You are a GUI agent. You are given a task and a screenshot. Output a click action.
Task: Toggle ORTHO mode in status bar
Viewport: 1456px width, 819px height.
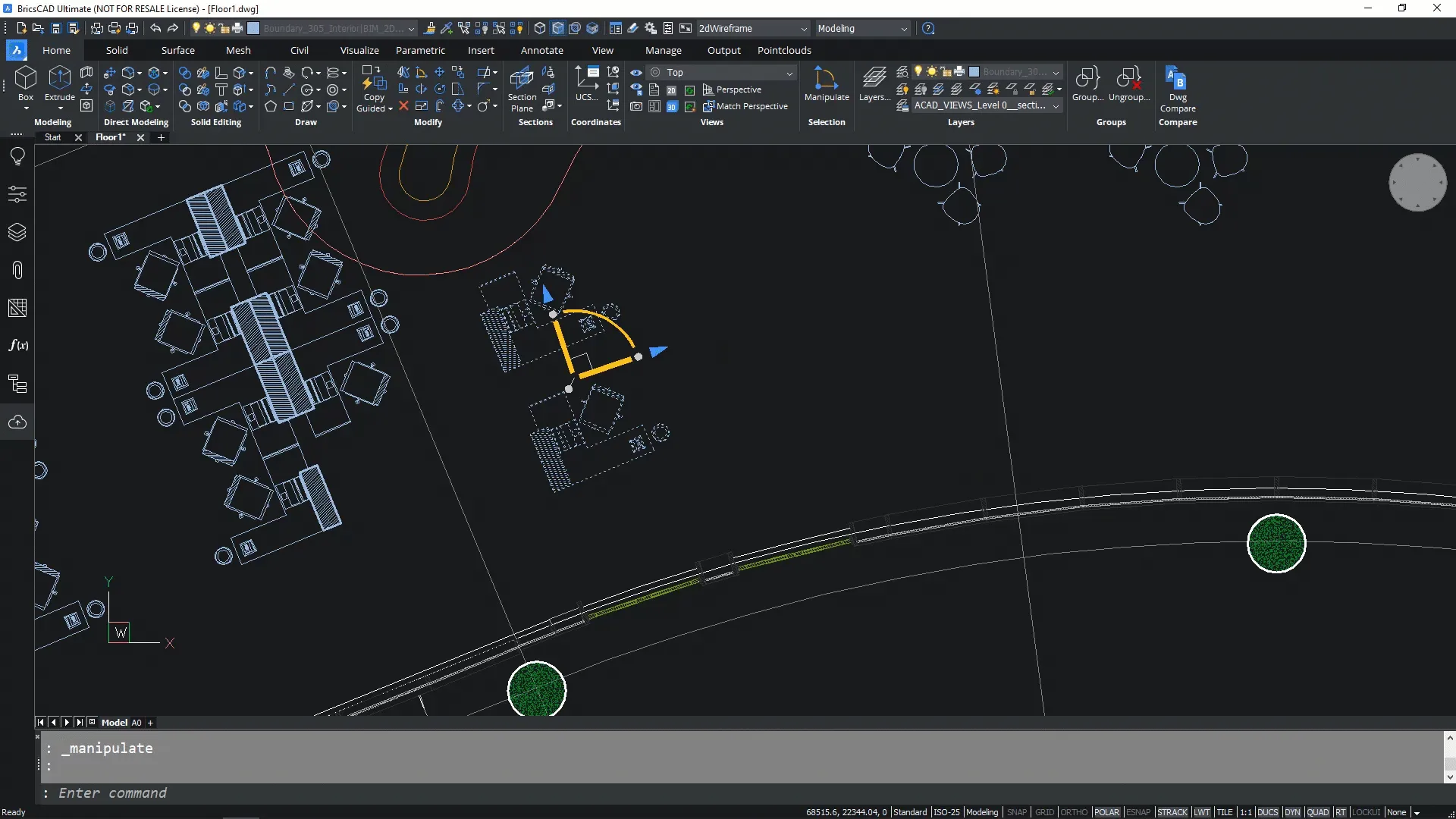(1073, 812)
